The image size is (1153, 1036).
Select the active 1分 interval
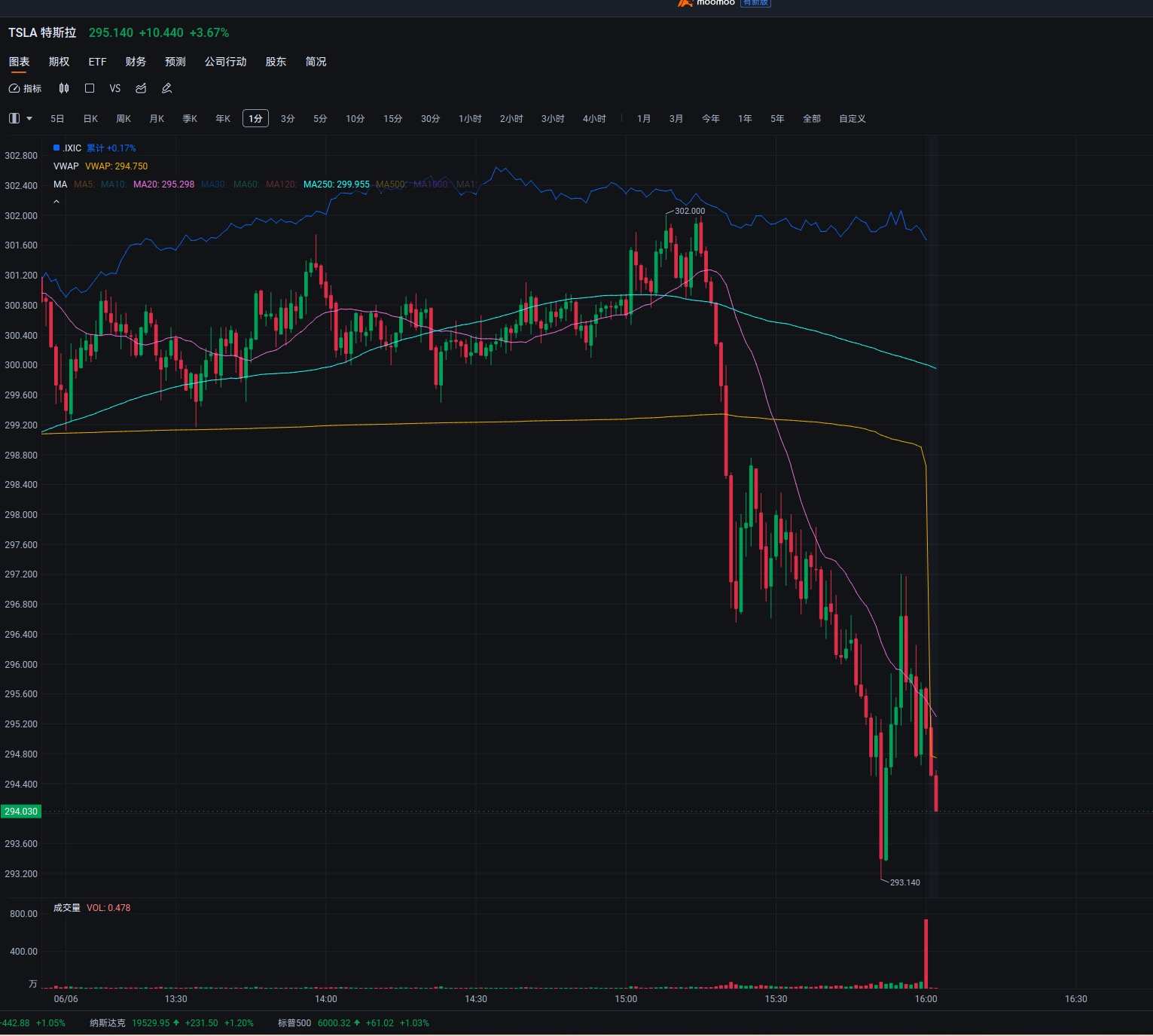pyautogui.click(x=255, y=119)
